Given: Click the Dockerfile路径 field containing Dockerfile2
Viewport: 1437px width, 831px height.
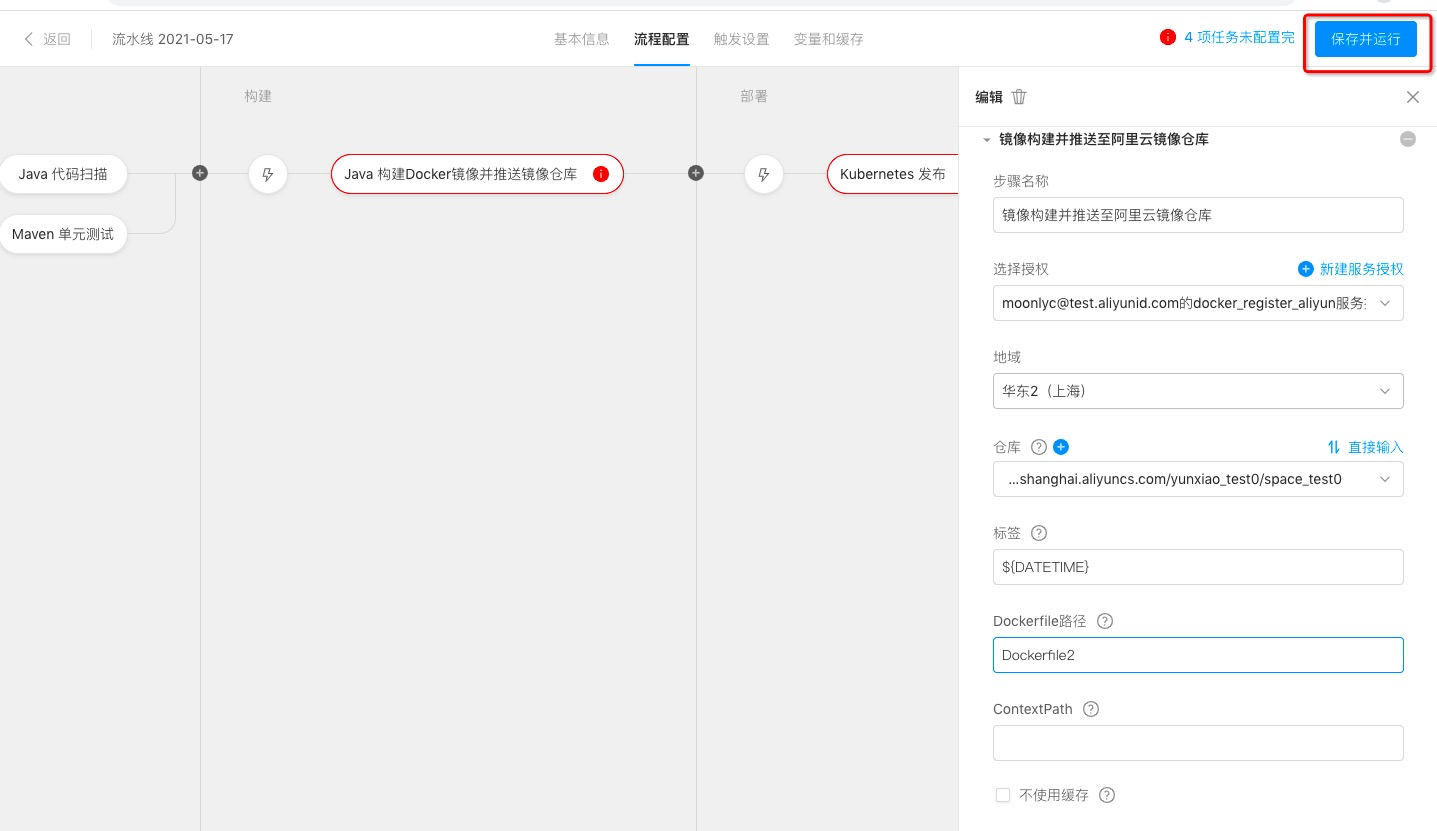Looking at the screenshot, I should tap(1198, 655).
